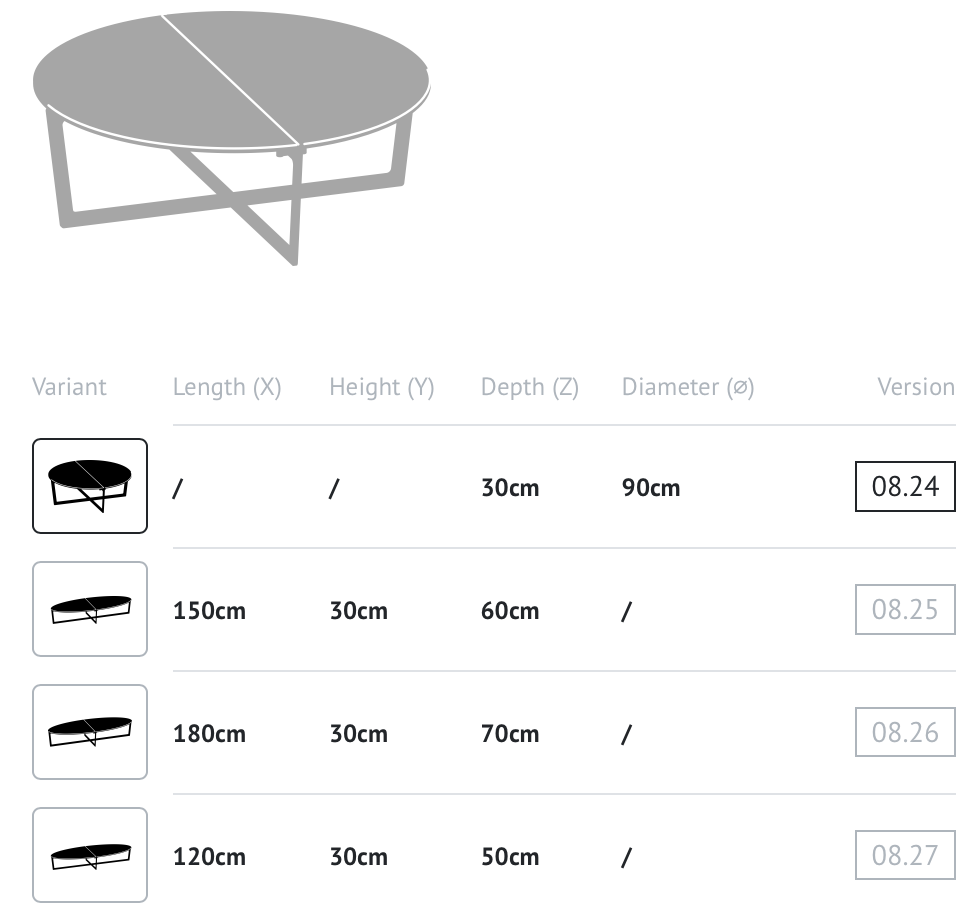Click the Diameter (⌀) column header
The image size is (978, 918).
click(x=688, y=387)
